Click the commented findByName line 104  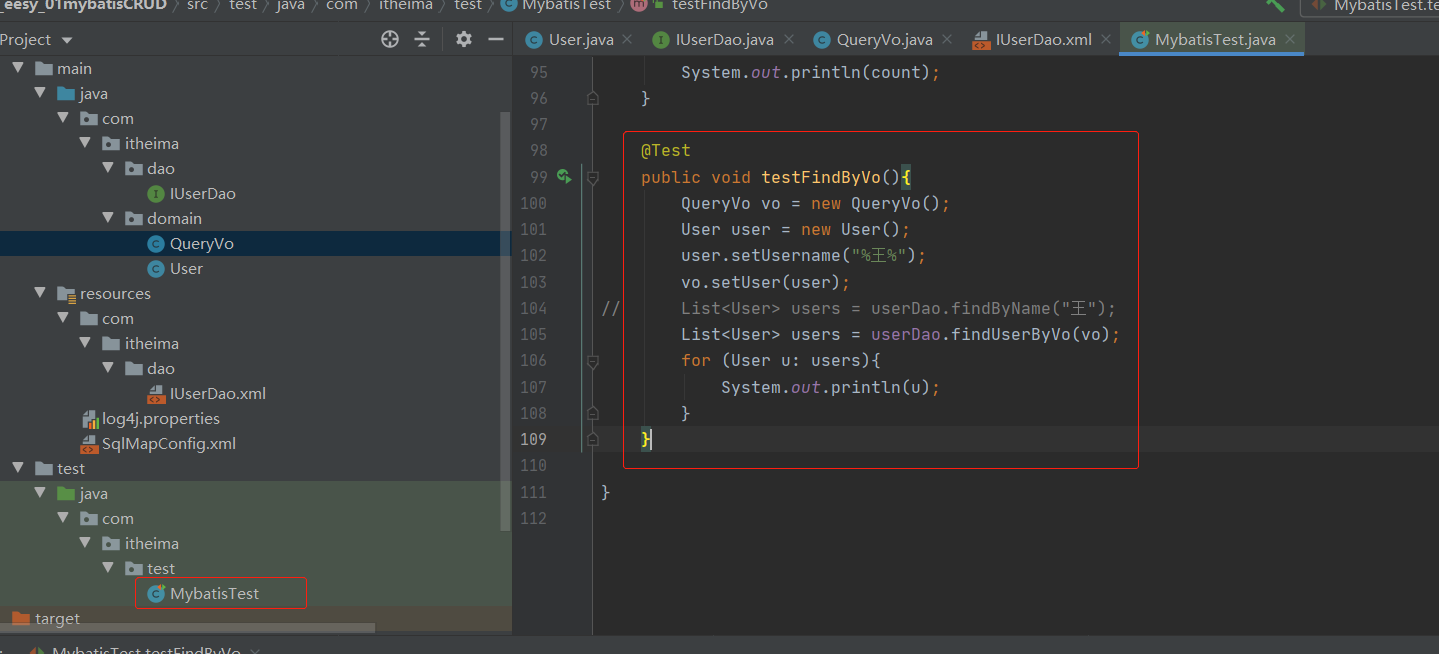coord(898,308)
